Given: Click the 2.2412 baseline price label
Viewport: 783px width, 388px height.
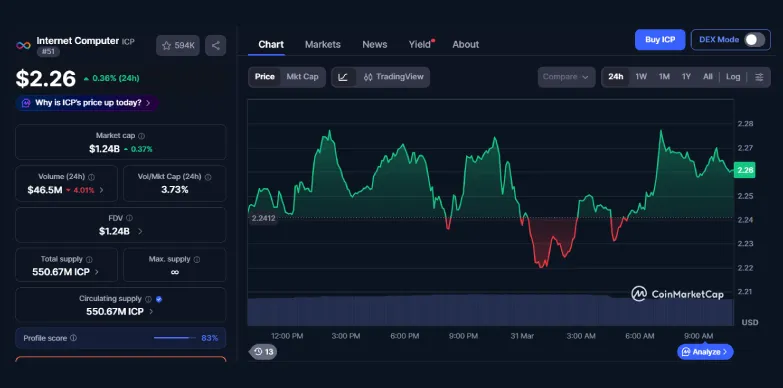Looking at the screenshot, I should pos(263,218).
